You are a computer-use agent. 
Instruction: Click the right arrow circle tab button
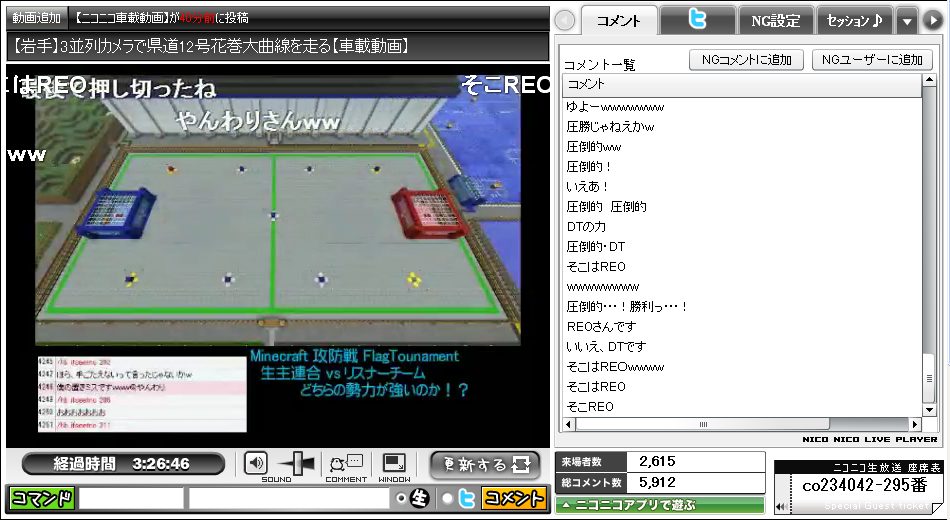tap(932, 21)
